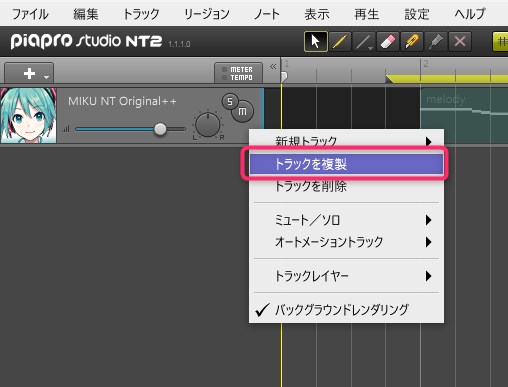Viewport: 508px width, 387px height.
Task: Click the Miku singer thumbnail
Action: coord(28,115)
